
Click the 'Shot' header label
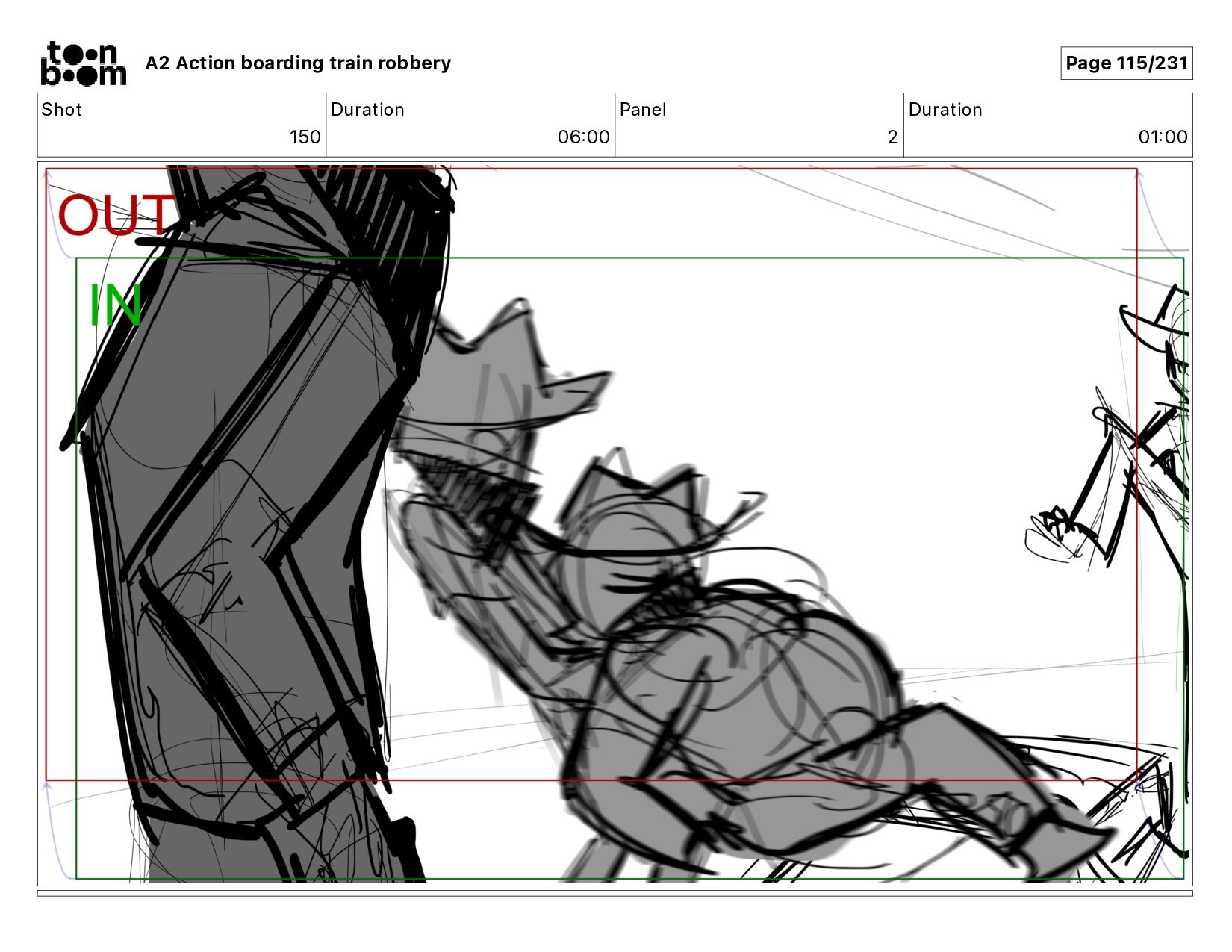[x=61, y=110]
